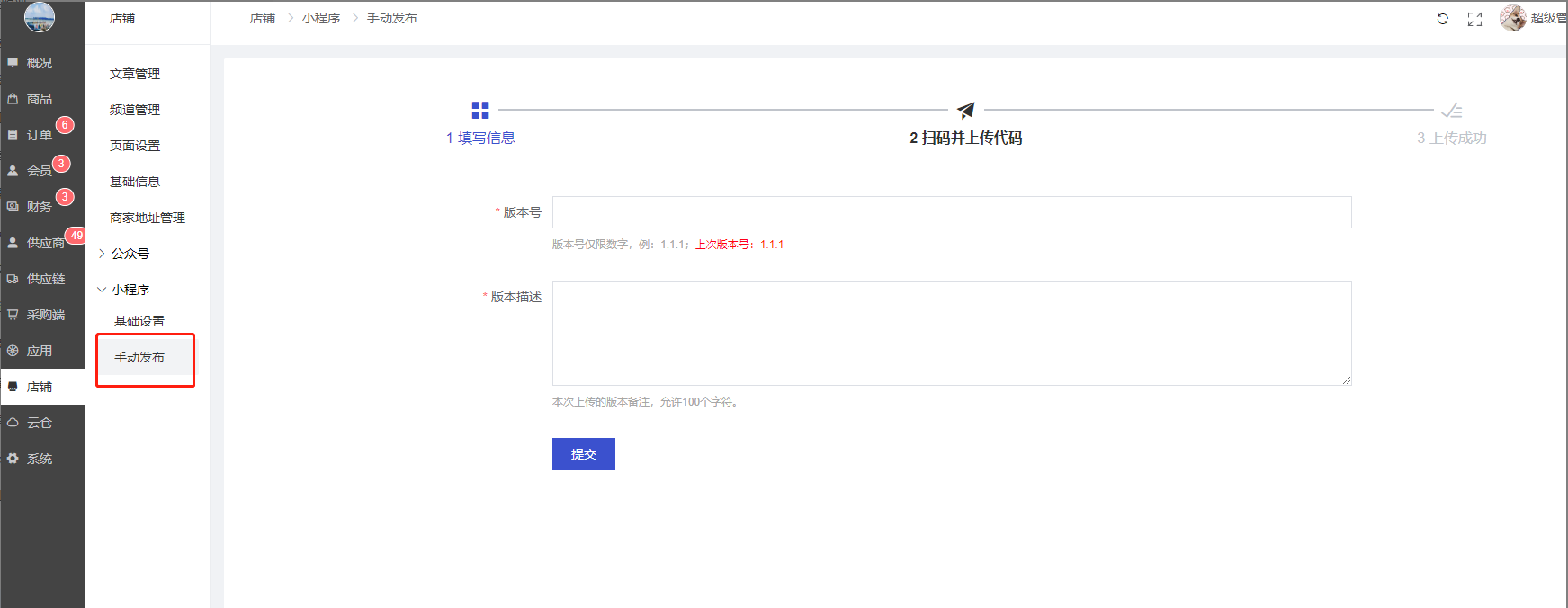Open 商家地址管理 menu item
This screenshot has height=608, width=1568.
click(148, 218)
